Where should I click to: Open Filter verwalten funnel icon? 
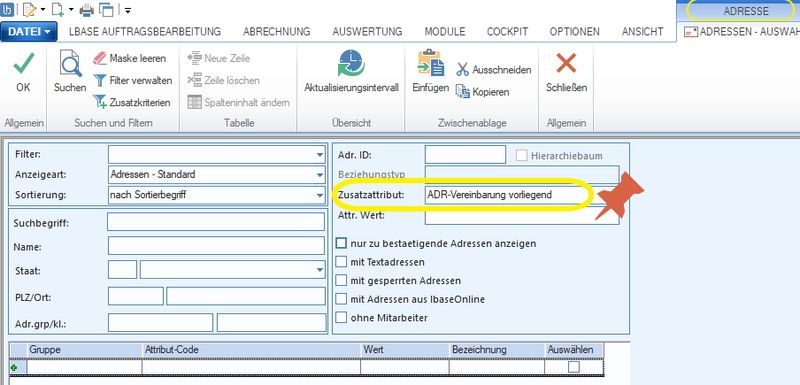point(100,81)
